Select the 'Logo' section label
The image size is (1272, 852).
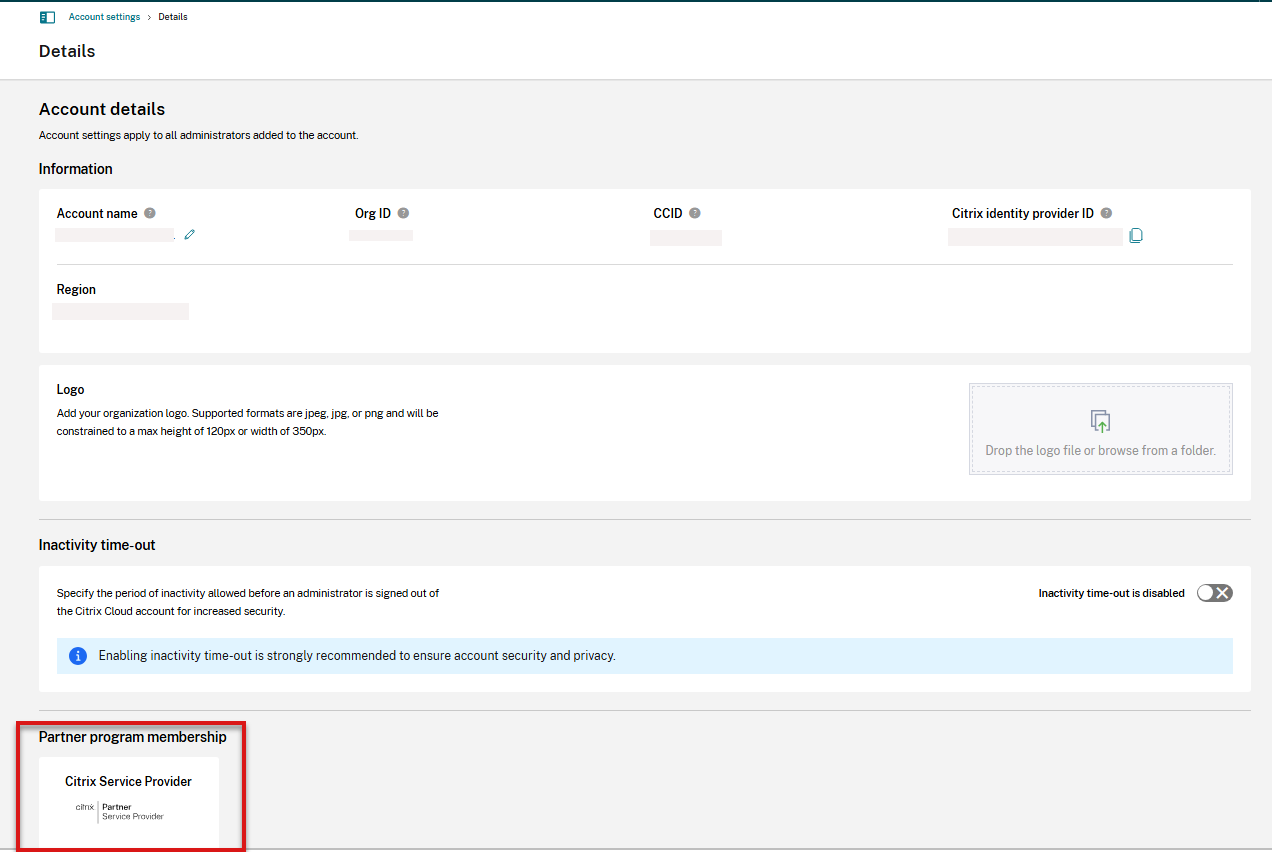coord(71,390)
